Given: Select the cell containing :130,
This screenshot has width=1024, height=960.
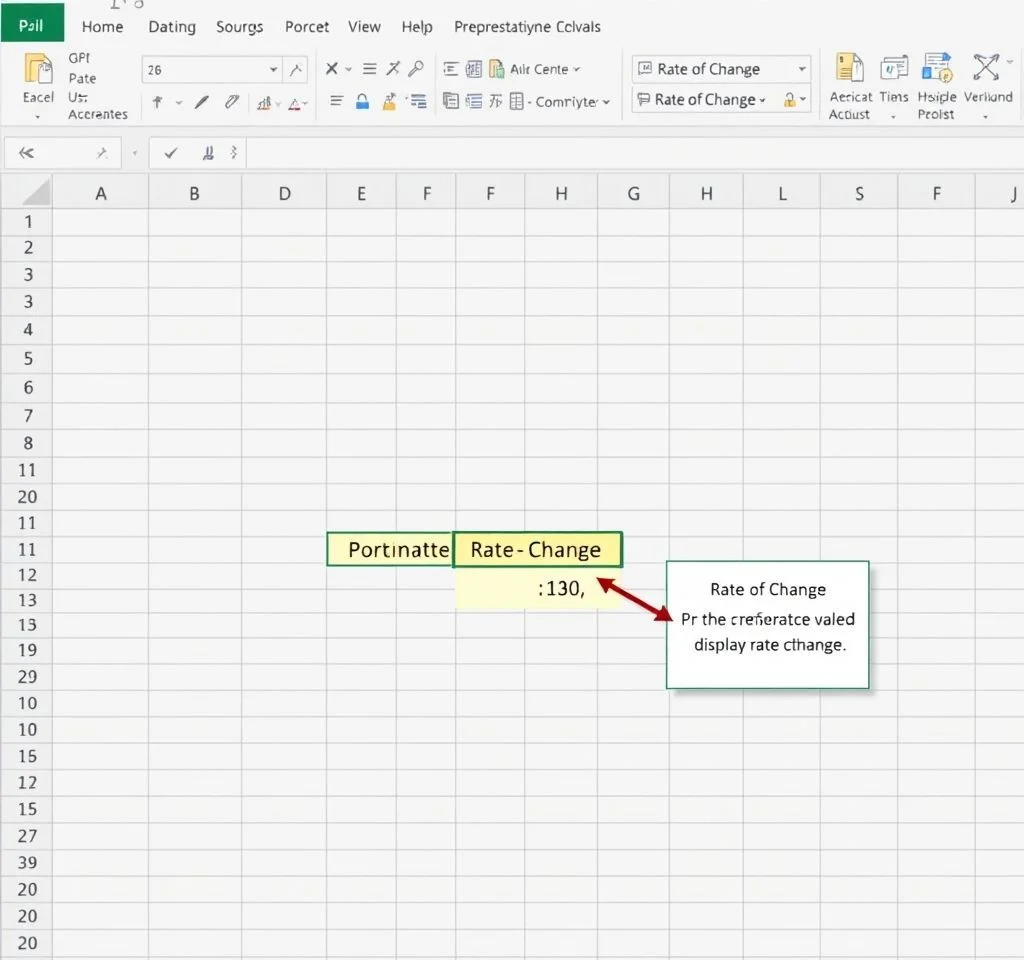Looking at the screenshot, I should (537, 588).
